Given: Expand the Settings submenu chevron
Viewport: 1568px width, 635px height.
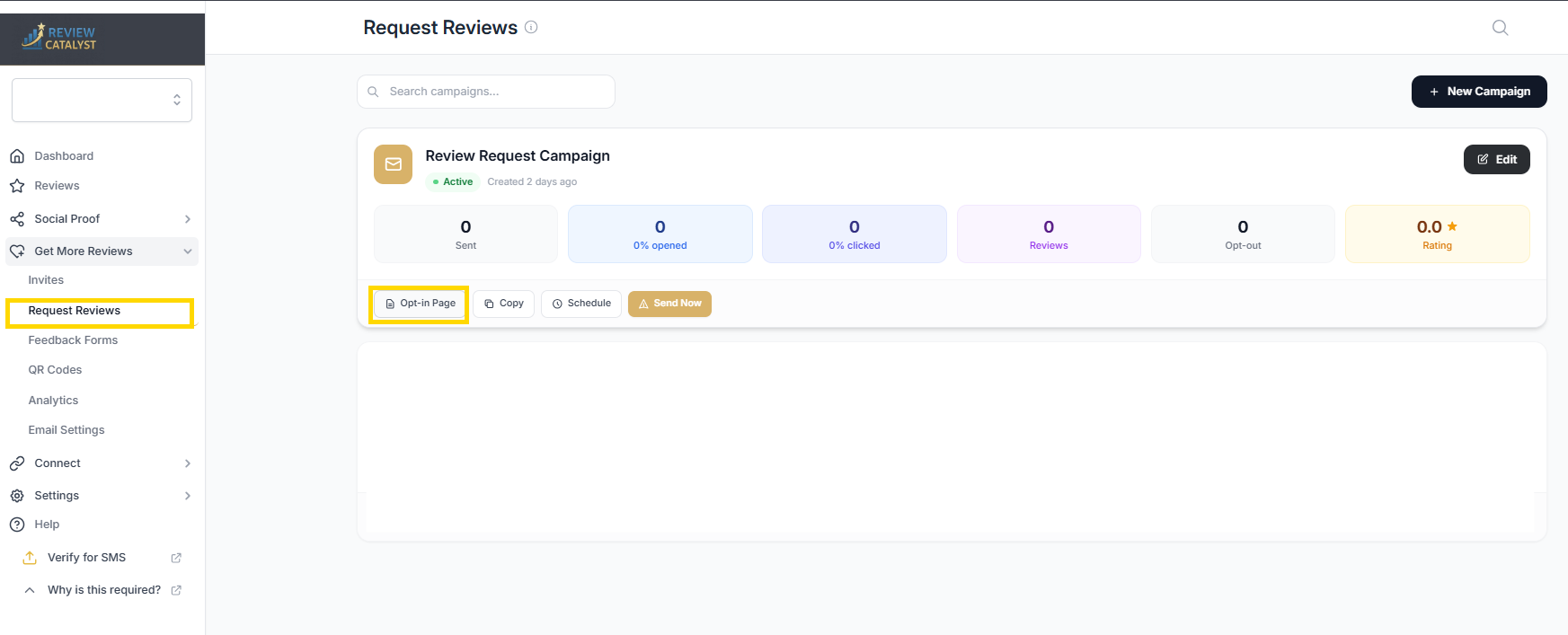Looking at the screenshot, I should [187, 496].
